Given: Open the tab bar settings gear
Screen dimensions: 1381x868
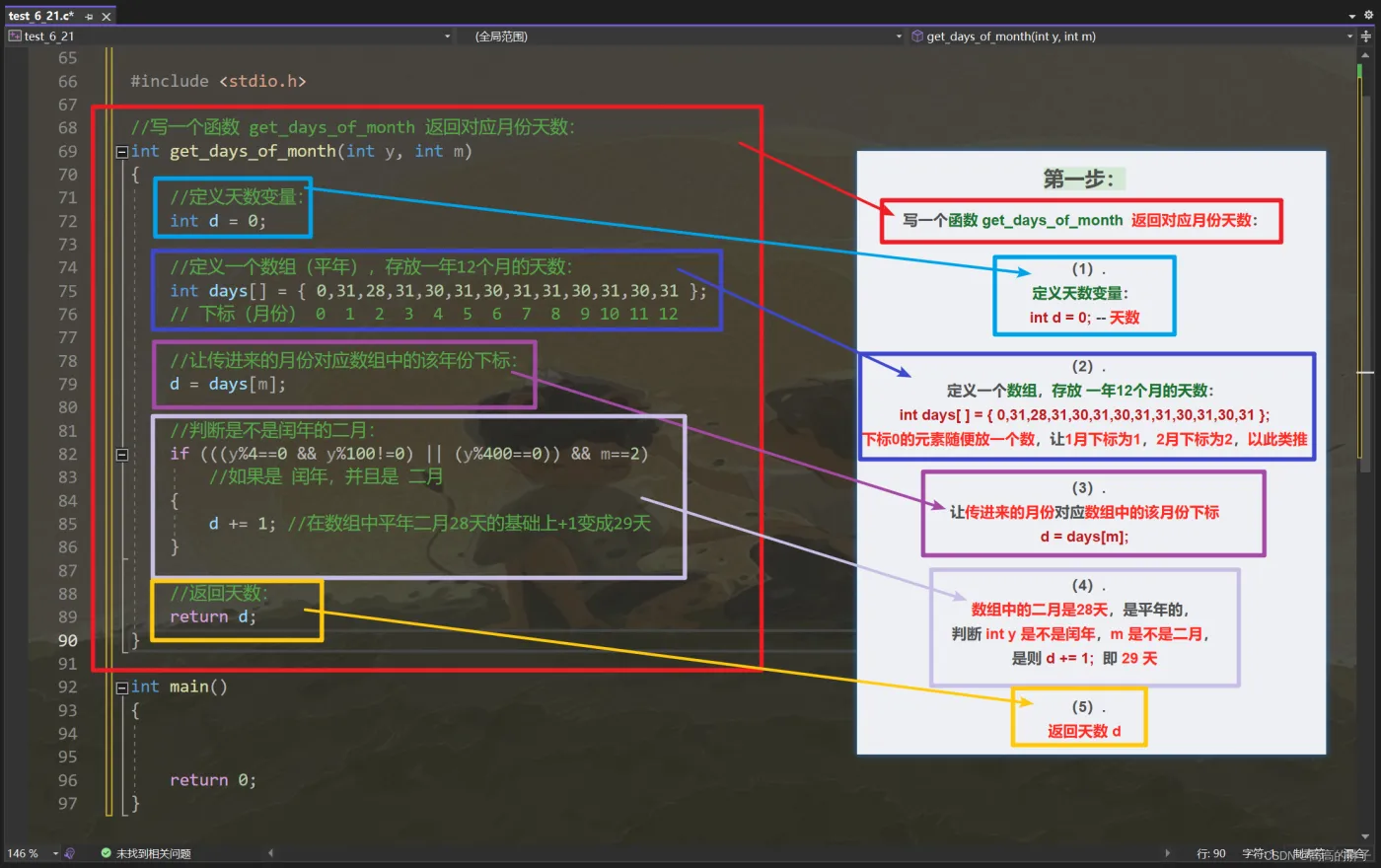Looking at the screenshot, I should pos(1368,16).
